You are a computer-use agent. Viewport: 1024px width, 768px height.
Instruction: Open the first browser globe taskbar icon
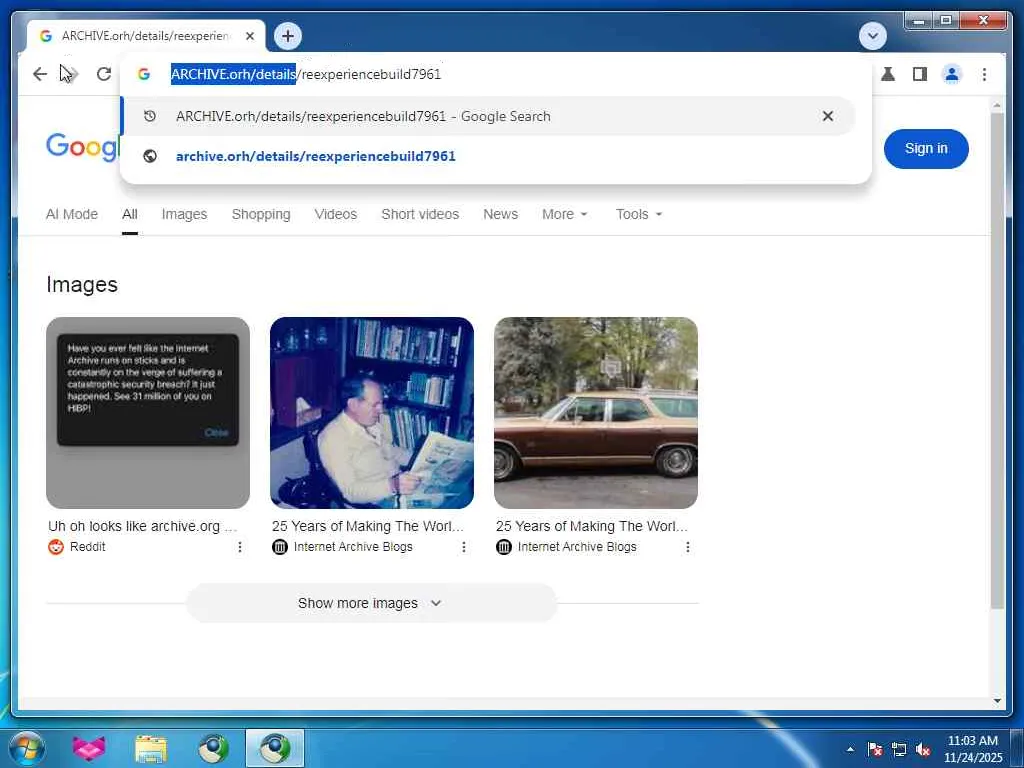click(x=213, y=748)
